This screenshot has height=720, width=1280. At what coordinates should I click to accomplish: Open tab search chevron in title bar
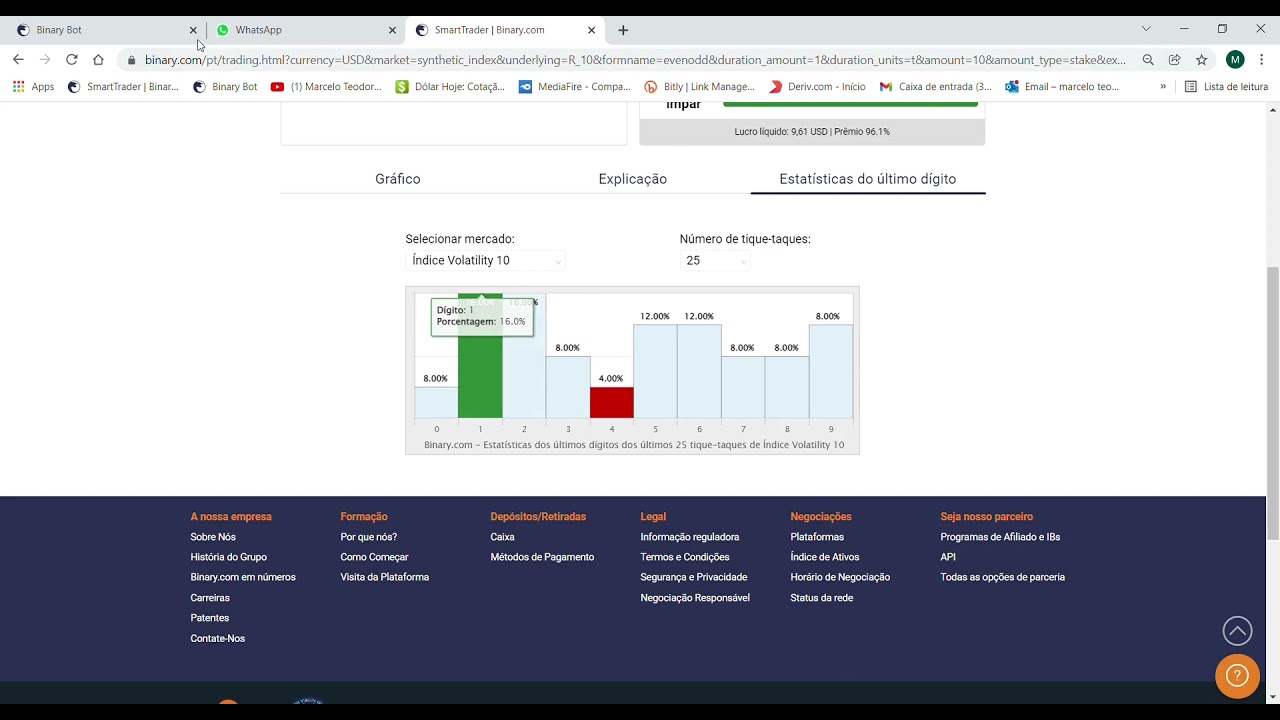1146,29
